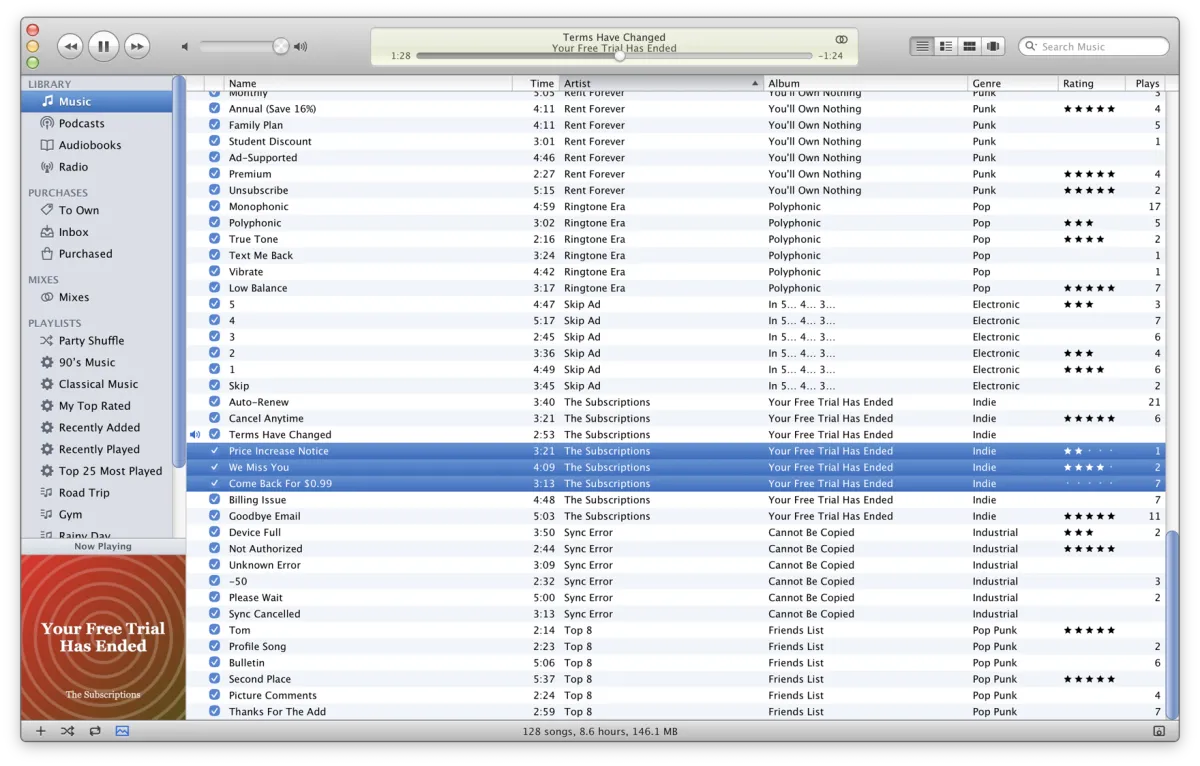Image resolution: width=1200 pixels, height=766 pixels.
Task: Open Road Trip playlist
Action: point(97,492)
